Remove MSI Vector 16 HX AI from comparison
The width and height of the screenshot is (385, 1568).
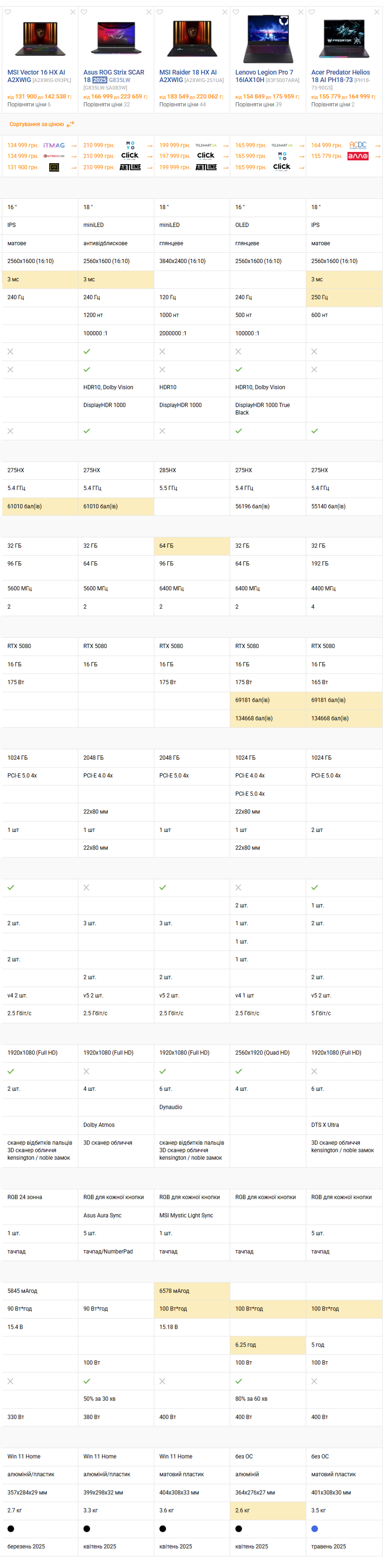pyautogui.click(x=73, y=12)
